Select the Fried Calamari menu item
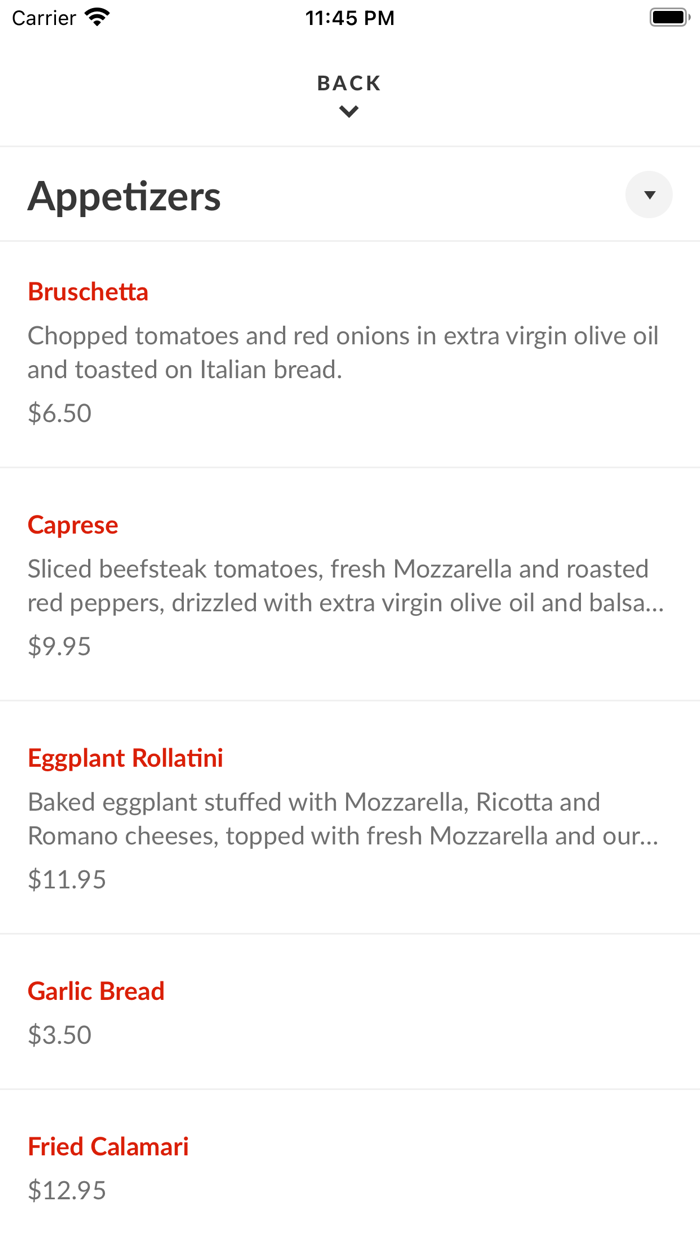The width and height of the screenshot is (700, 1244). 108,1146
